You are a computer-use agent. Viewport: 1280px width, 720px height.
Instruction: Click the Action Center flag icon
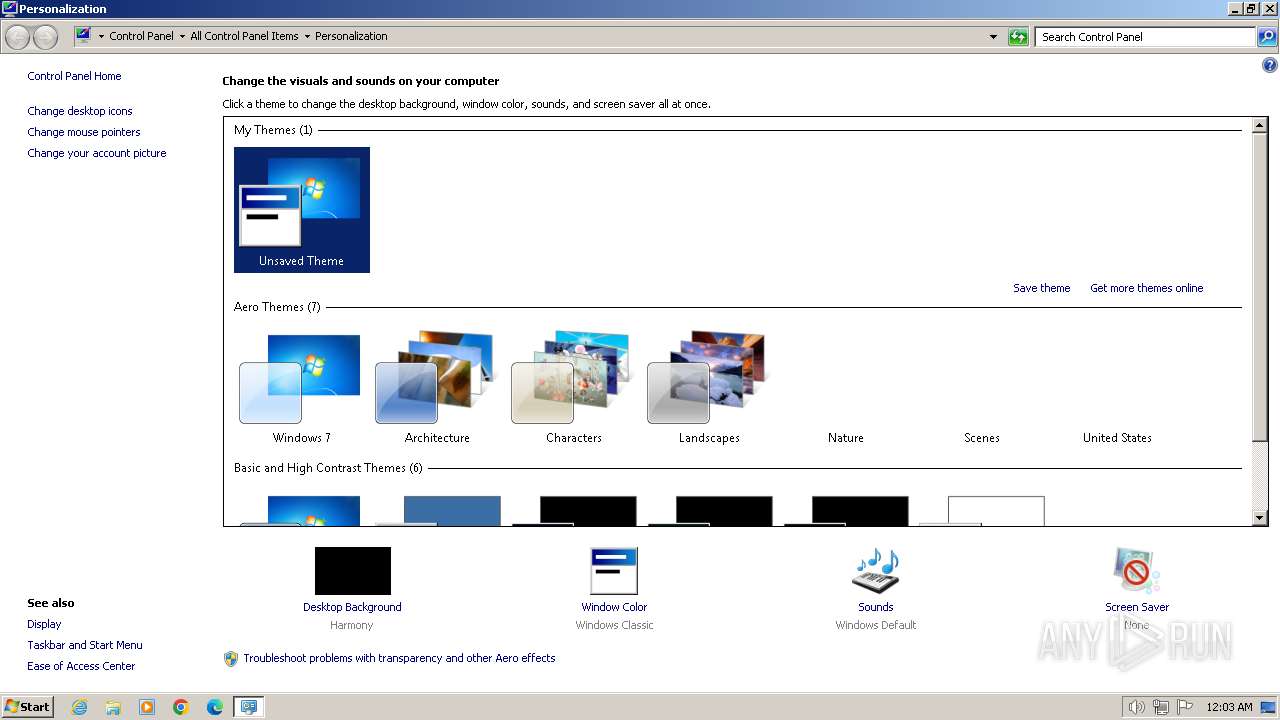coord(1185,707)
